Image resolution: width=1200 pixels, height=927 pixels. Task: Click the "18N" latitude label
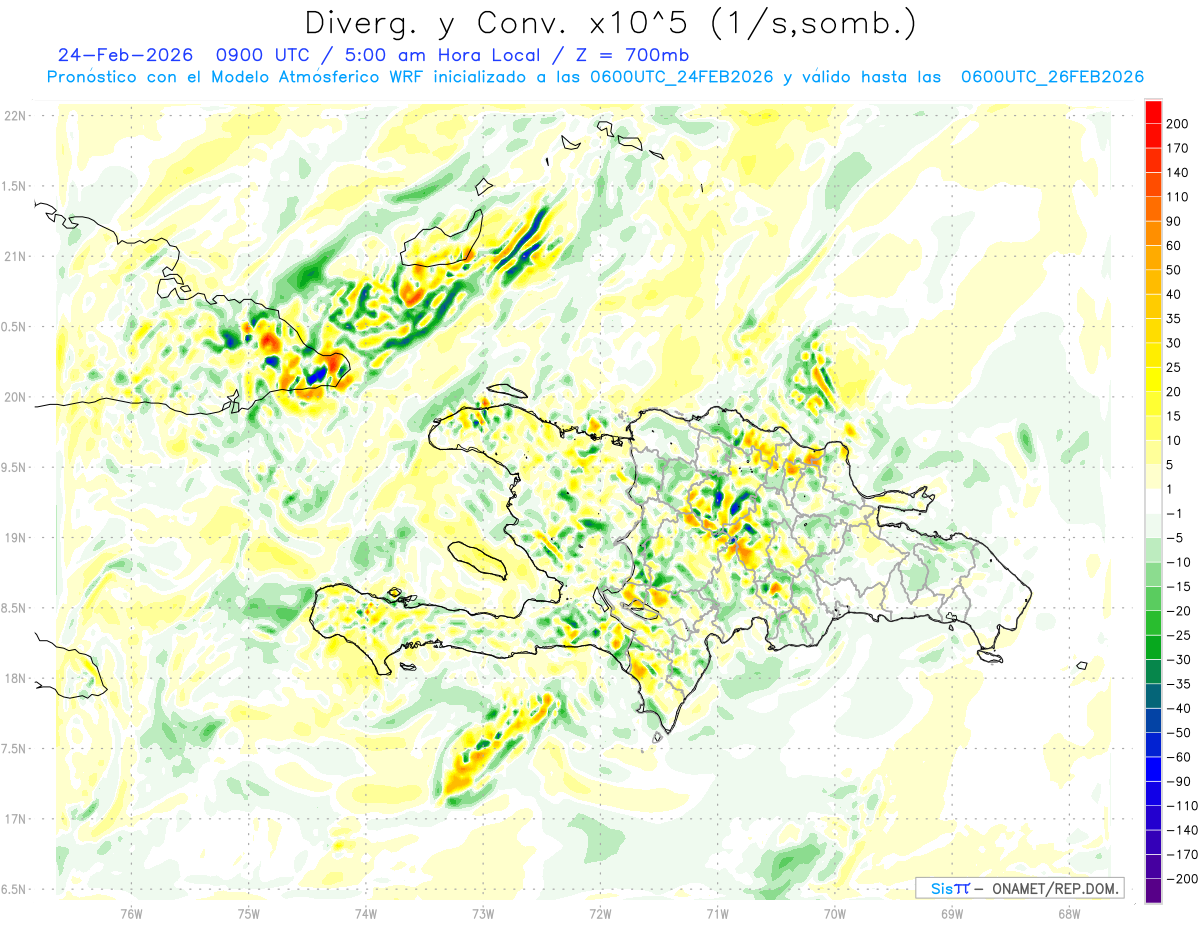[15, 678]
